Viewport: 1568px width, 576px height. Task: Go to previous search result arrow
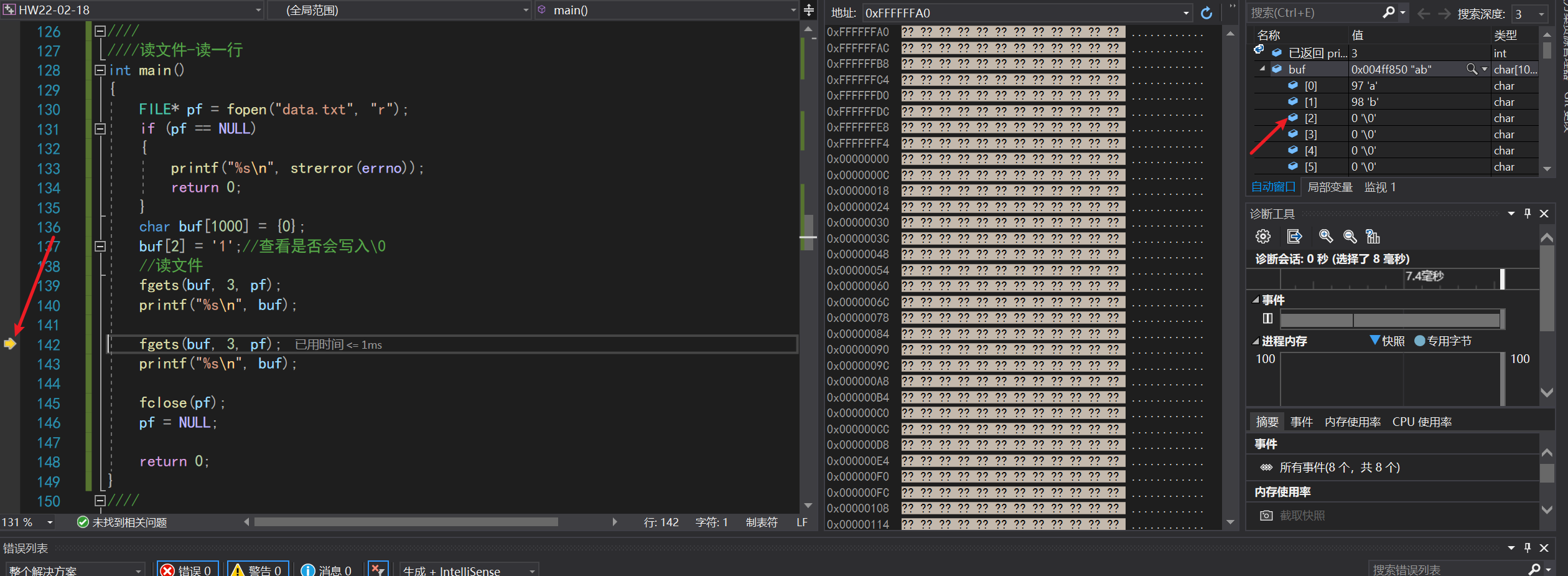[x=1423, y=13]
